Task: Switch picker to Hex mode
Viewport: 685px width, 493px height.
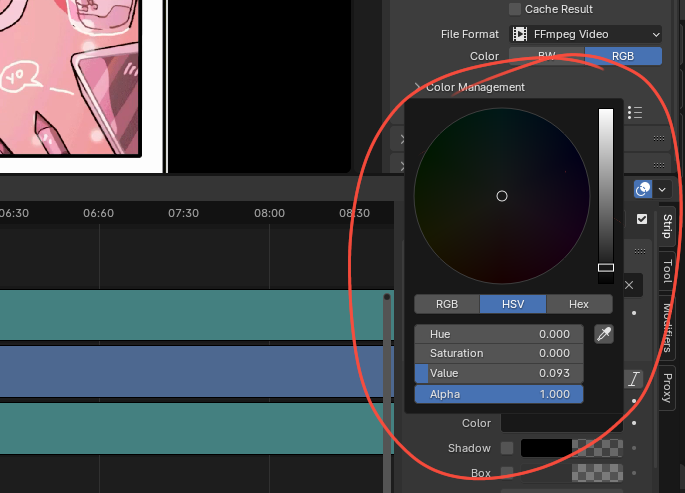Action: pyautogui.click(x=579, y=304)
